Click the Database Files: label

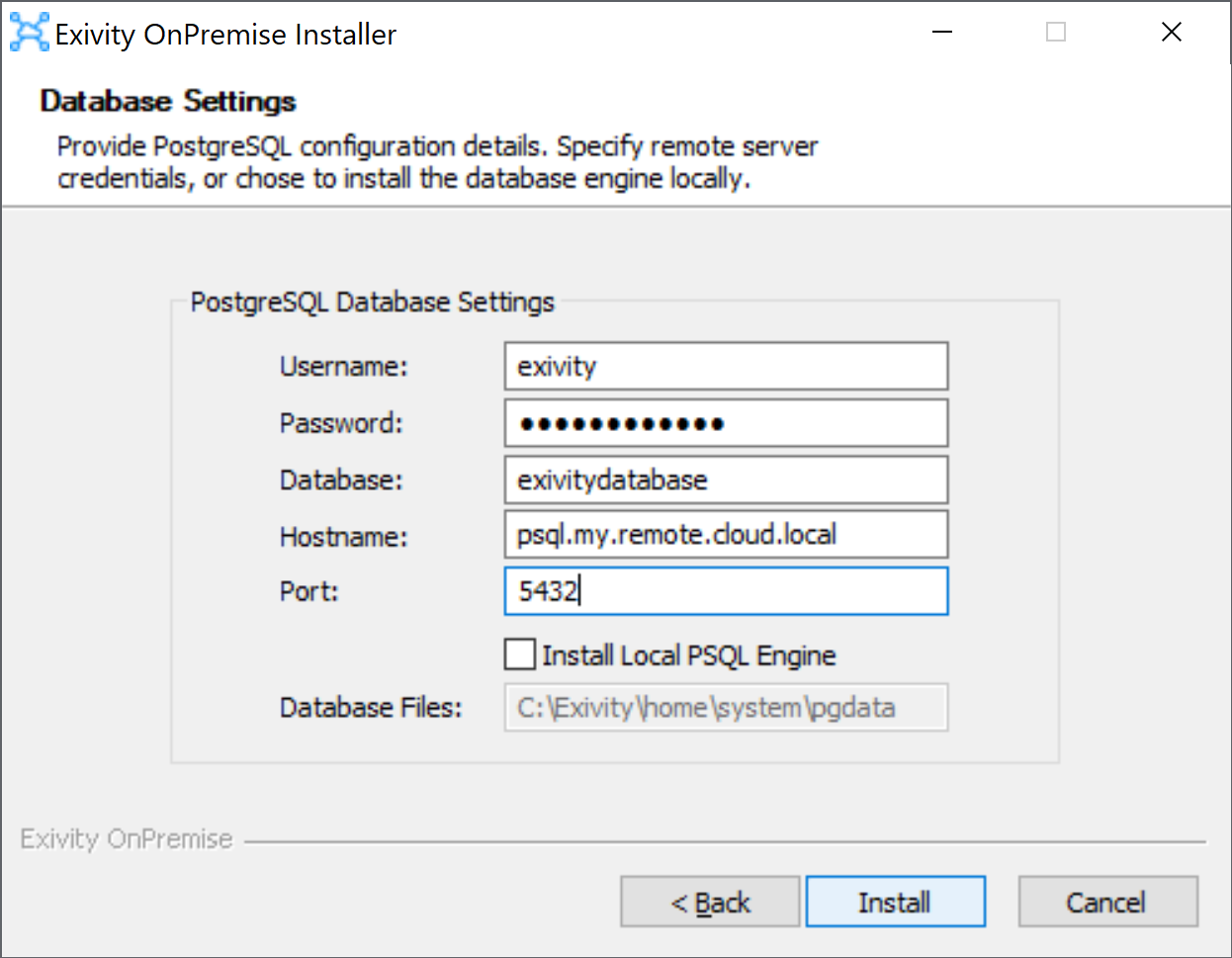click(371, 708)
